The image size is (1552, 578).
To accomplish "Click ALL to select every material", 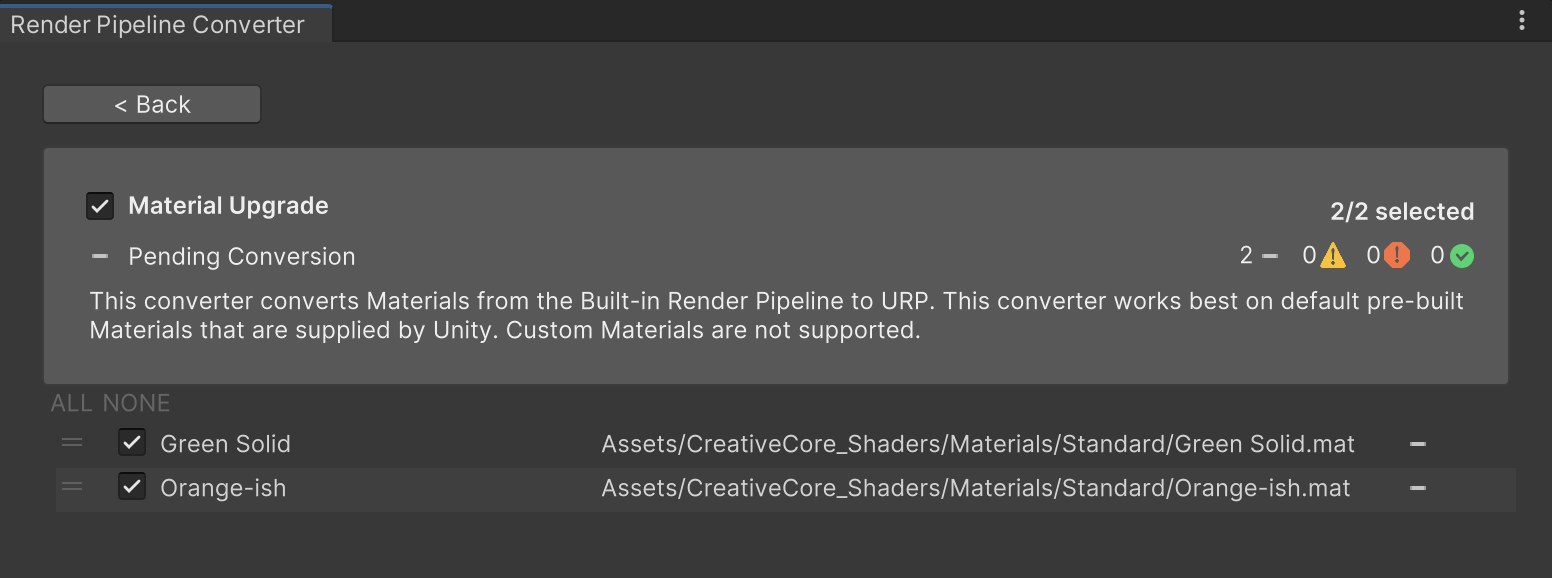I will 72,403.
